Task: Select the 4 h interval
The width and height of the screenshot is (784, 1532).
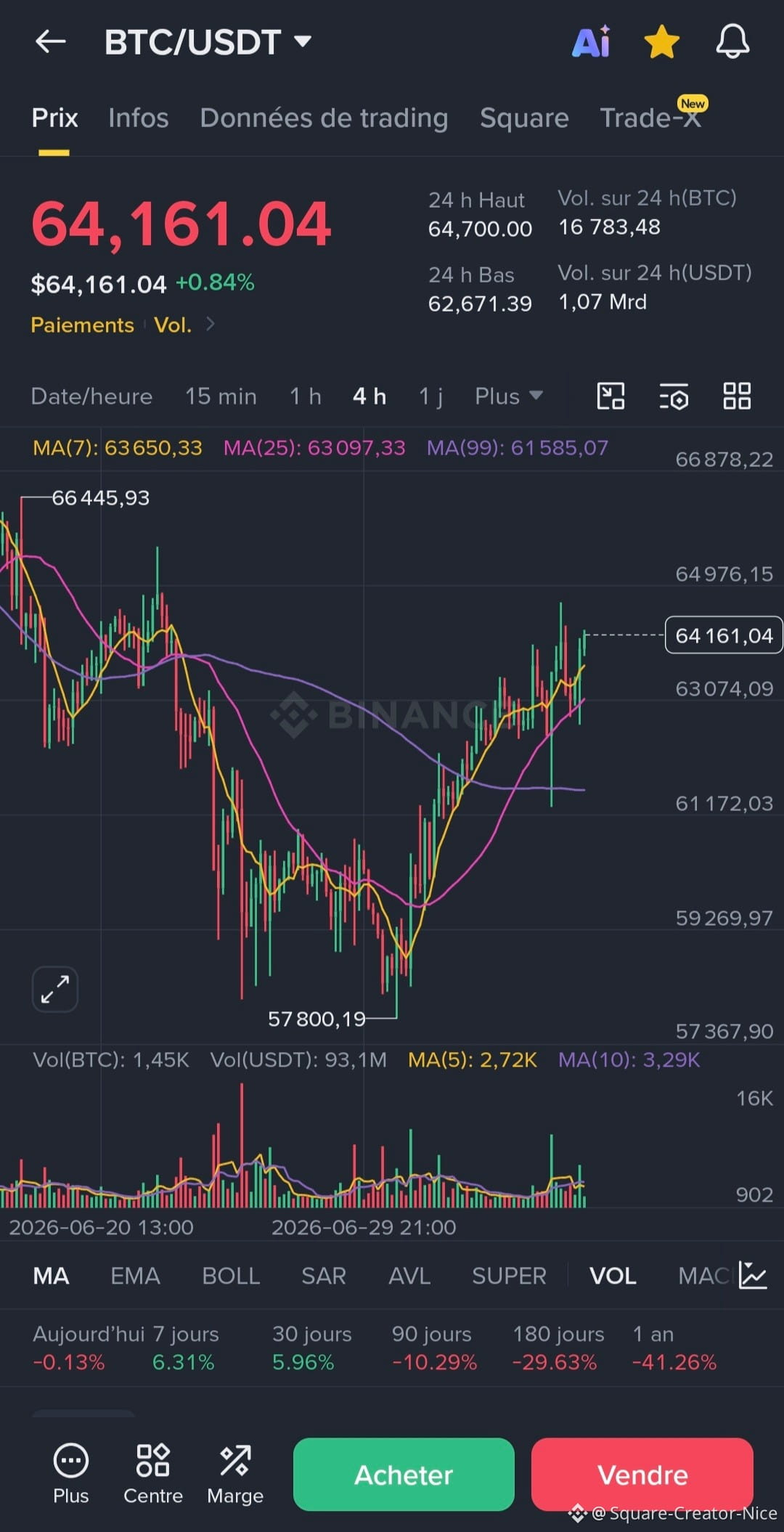Action: pos(369,396)
